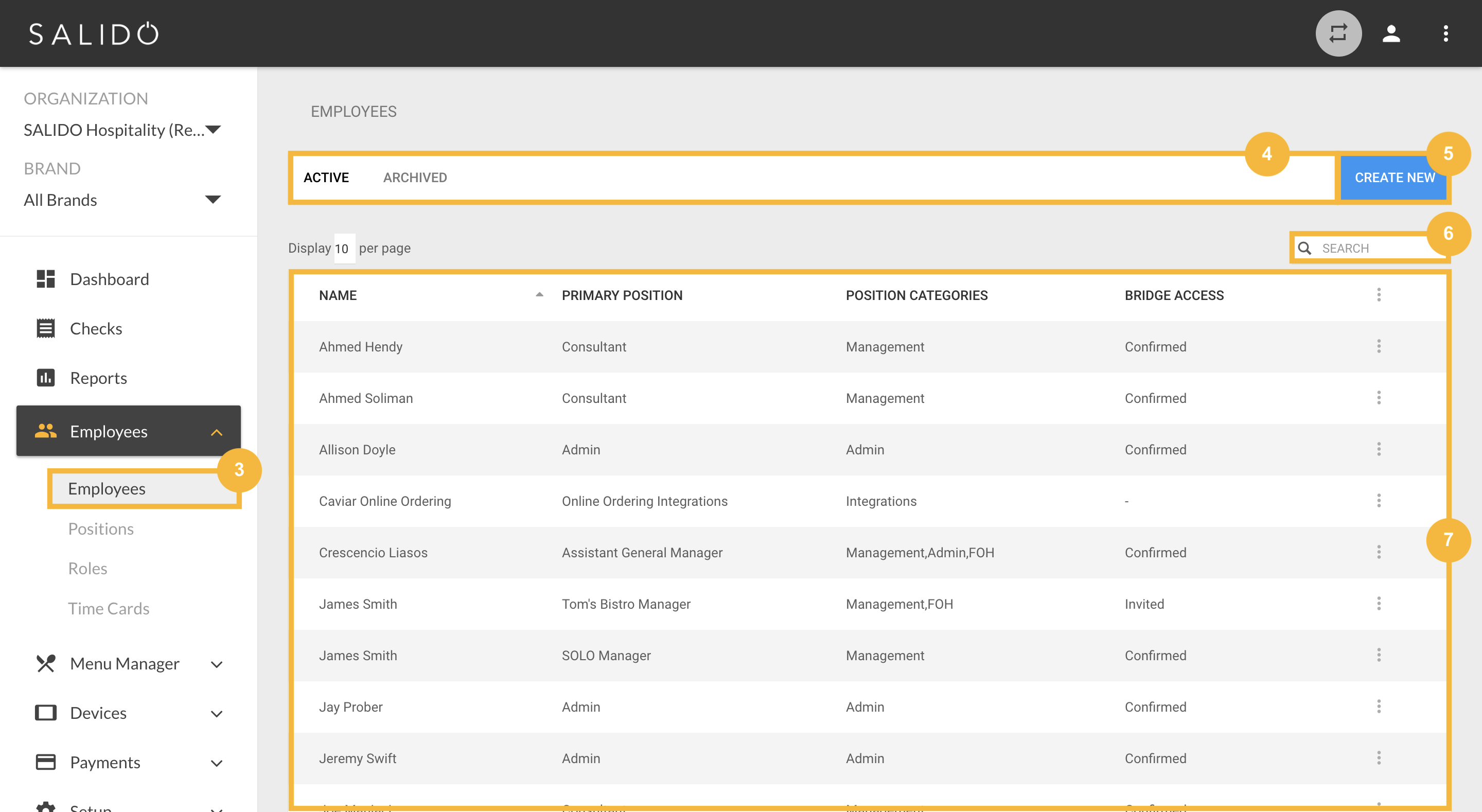
Task: Click the Invited bridge access status
Action: (x=1144, y=604)
